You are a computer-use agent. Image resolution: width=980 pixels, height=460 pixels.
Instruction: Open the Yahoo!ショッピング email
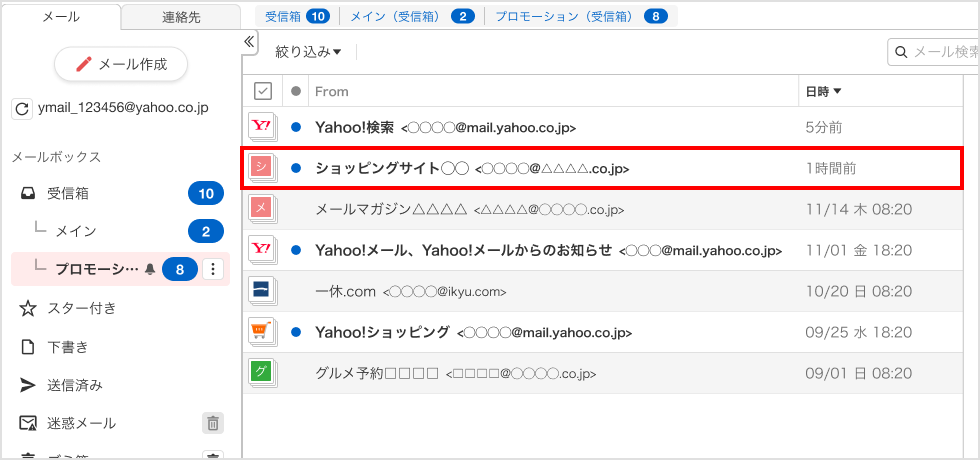pos(602,332)
